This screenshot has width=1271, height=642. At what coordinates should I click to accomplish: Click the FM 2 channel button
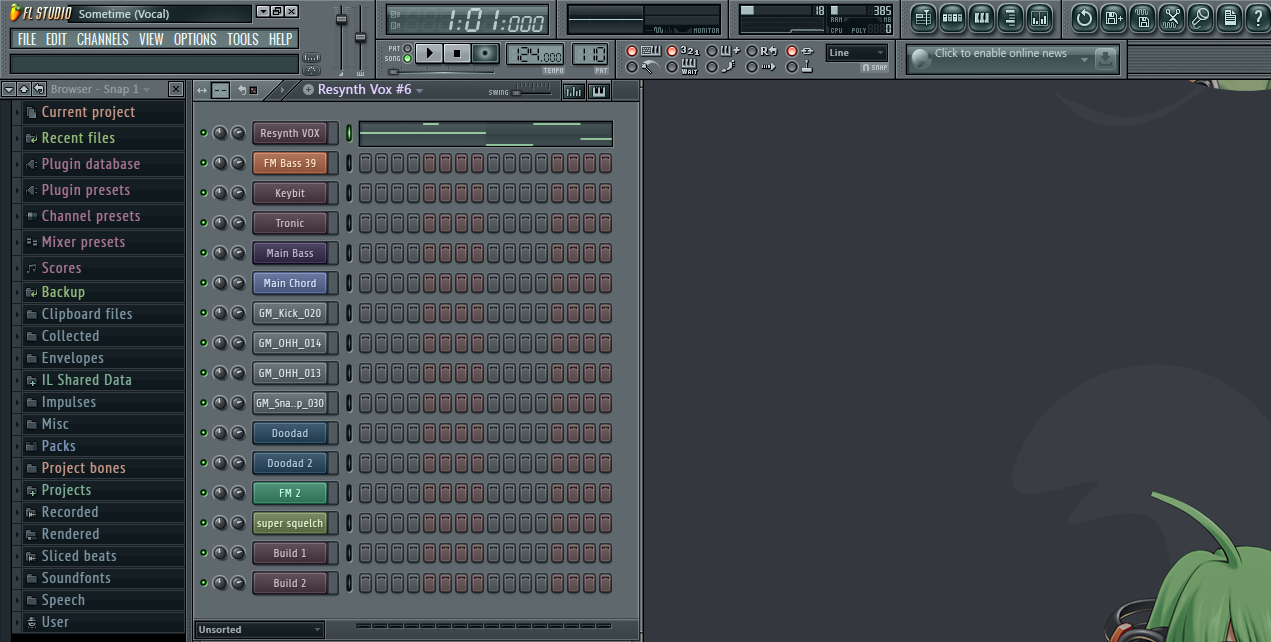(x=290, y=493)
